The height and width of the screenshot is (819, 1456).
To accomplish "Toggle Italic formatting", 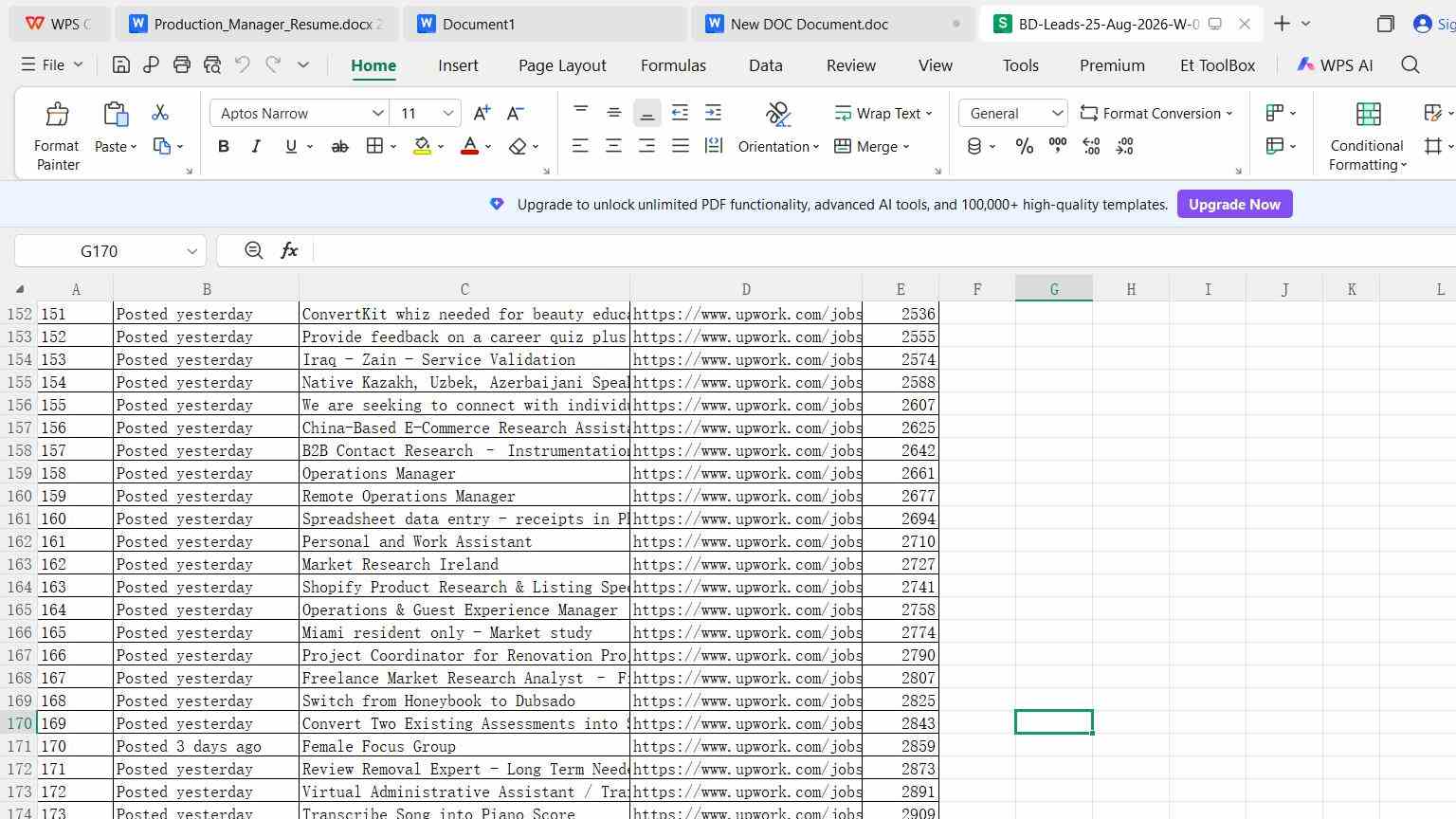I will (x=256, y=146).
